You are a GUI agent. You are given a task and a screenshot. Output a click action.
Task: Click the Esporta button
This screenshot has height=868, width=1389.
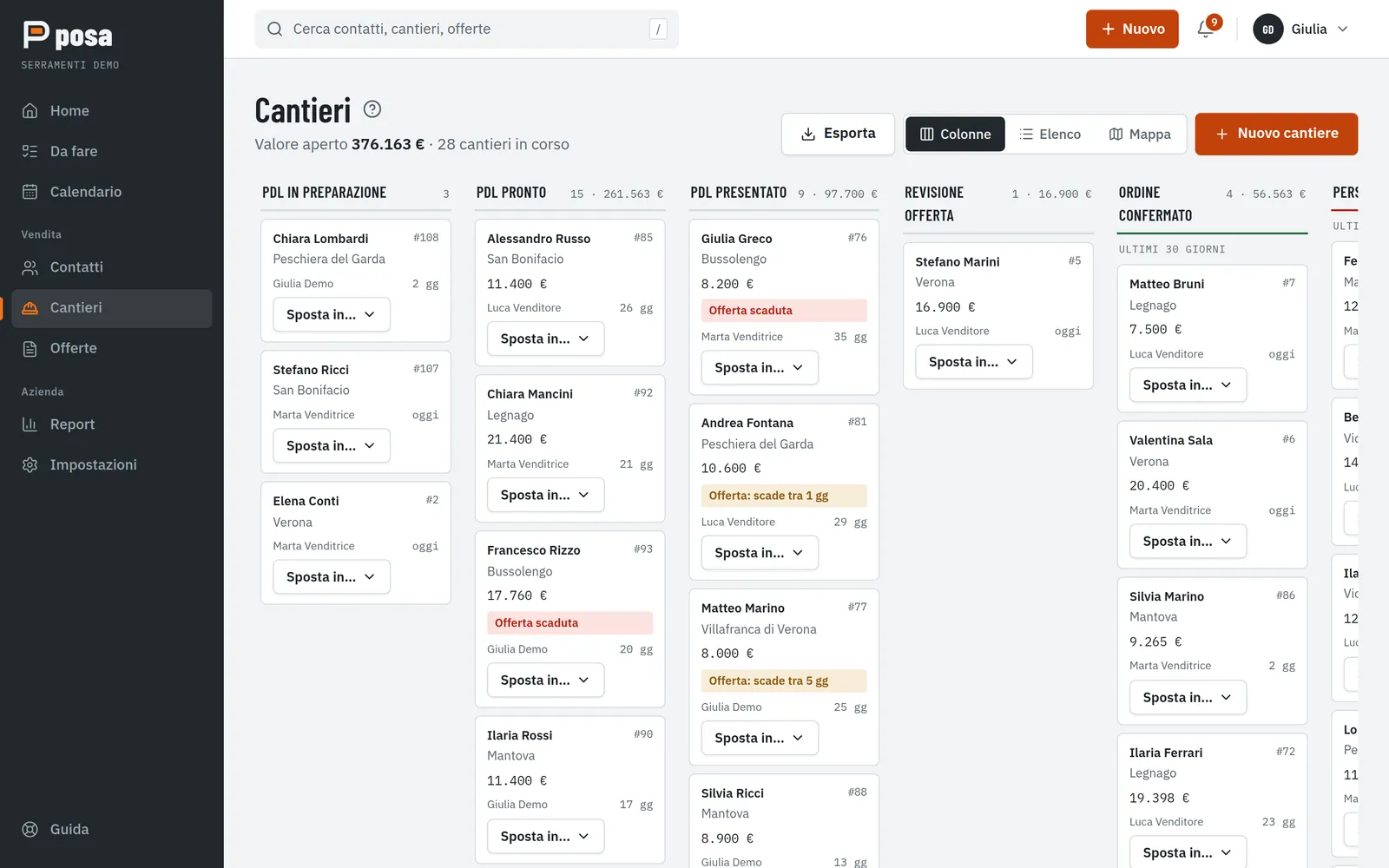tap(838, 135)
